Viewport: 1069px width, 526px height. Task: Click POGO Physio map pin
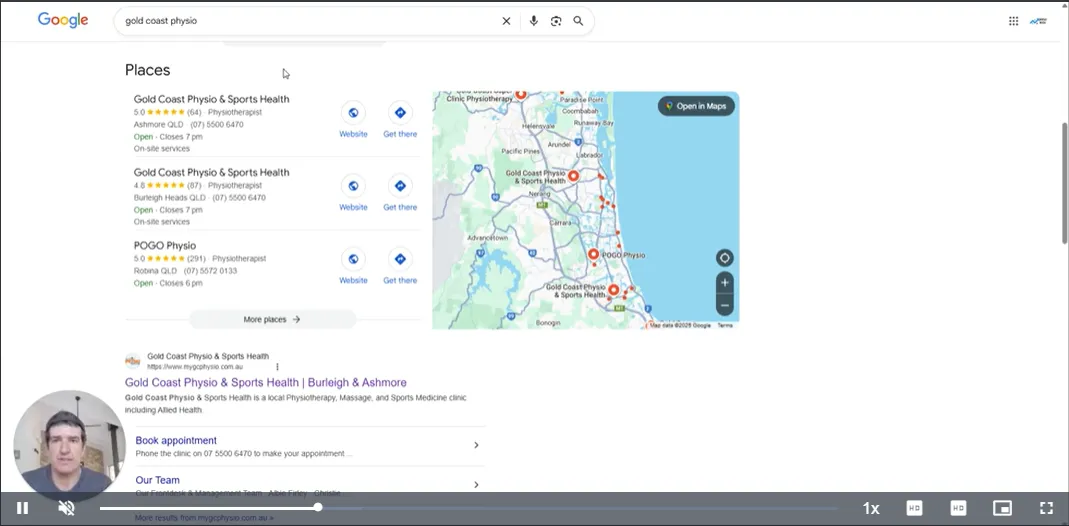click(593, 254)
